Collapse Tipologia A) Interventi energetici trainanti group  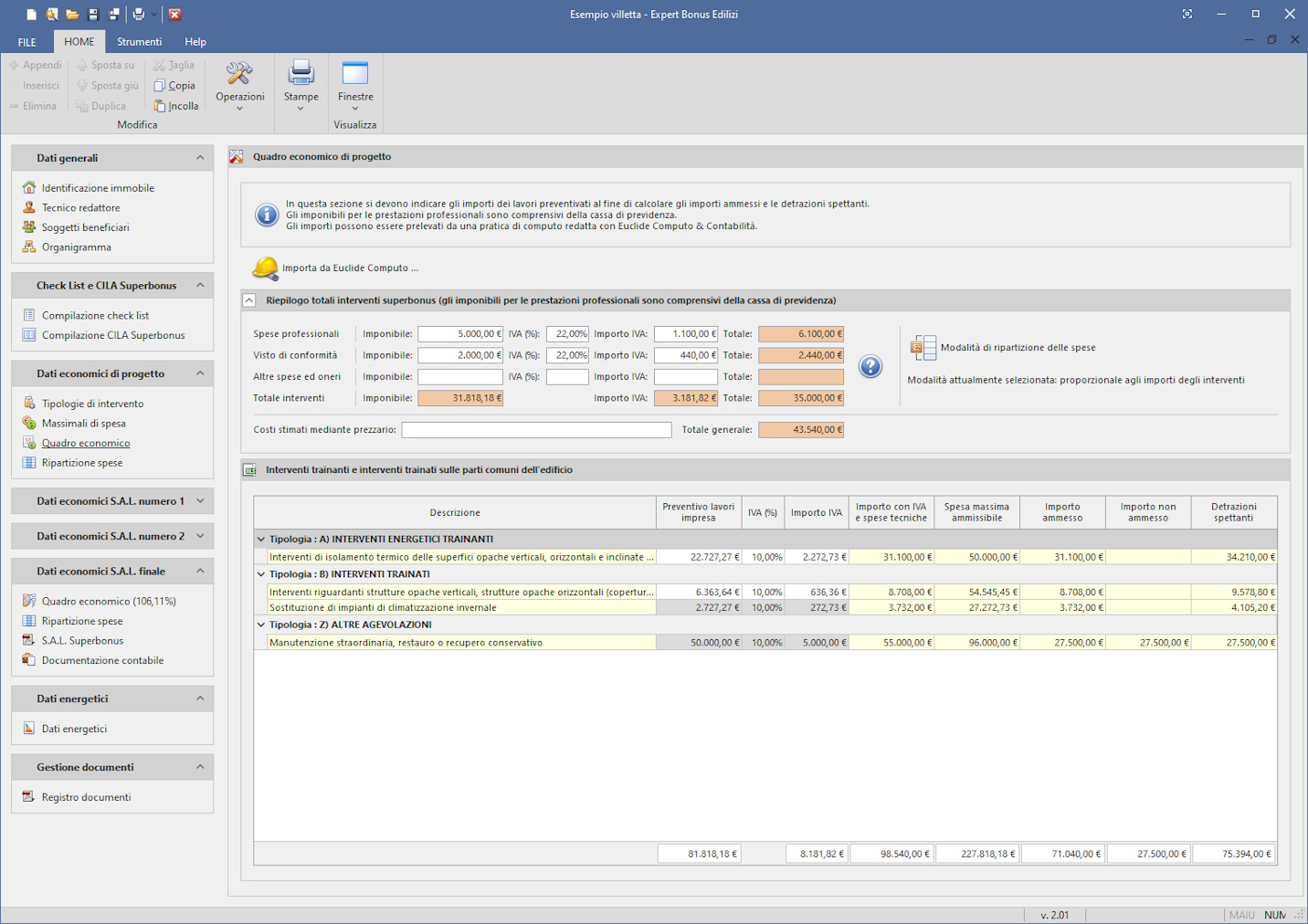(261, 540)
